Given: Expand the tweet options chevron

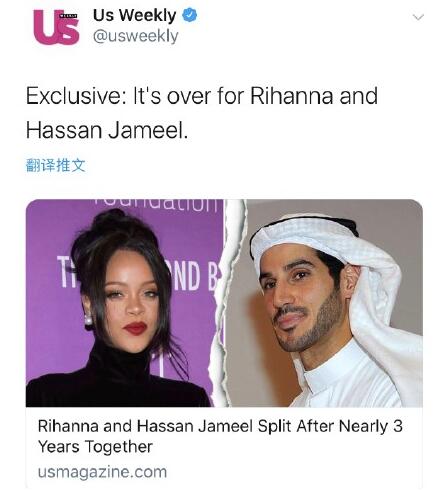Looking at the screenshot, I should pyautogui.click(x=418, y=17).
